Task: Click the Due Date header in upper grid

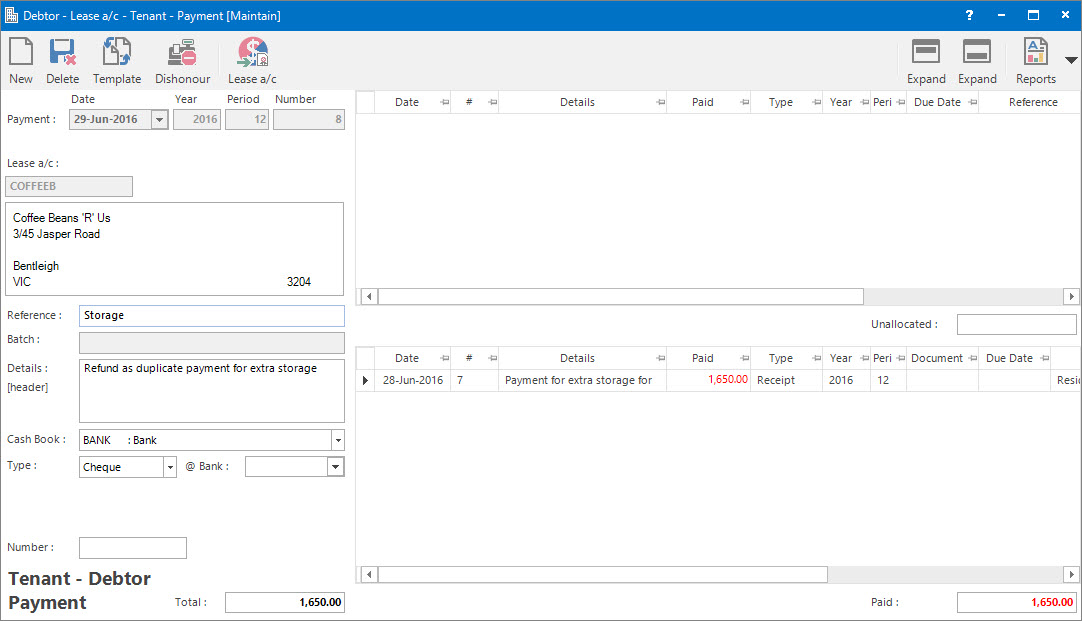Action: coord(937,102)
